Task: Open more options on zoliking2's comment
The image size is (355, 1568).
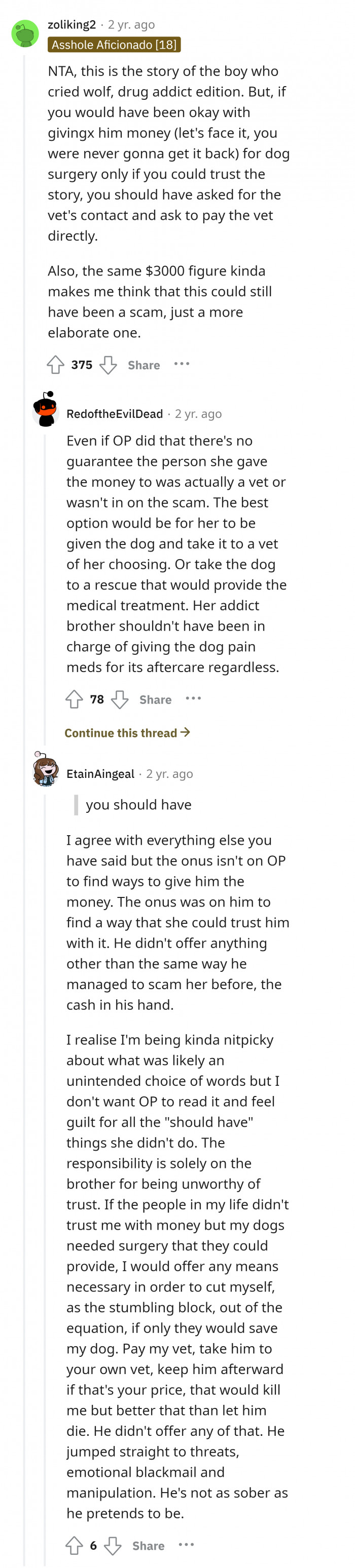Action: 182,364
